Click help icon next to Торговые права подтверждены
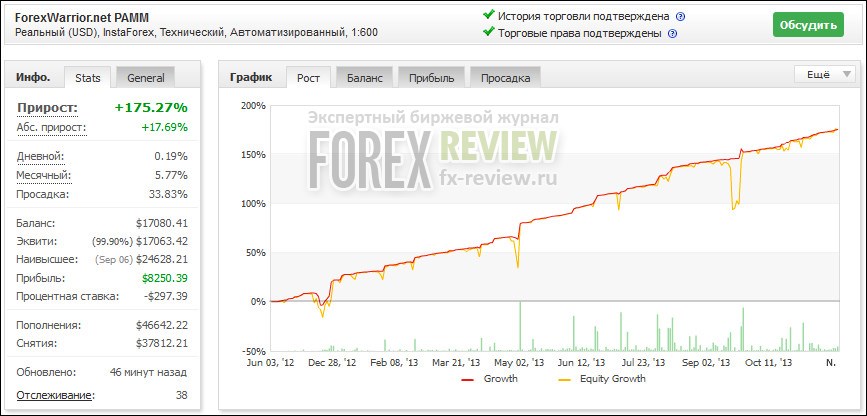Image resolution: width=867 pixels, height=416 pixels. 672,33
